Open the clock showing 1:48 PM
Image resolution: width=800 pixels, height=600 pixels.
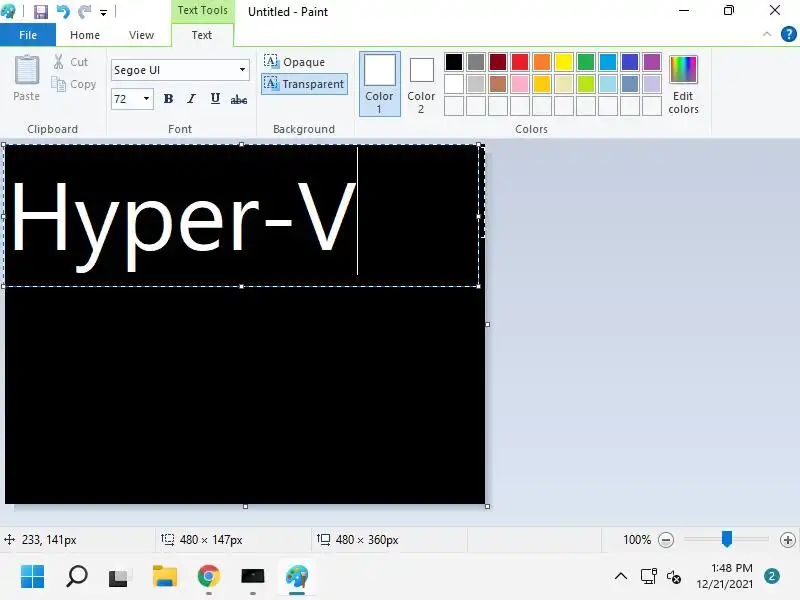724,576
